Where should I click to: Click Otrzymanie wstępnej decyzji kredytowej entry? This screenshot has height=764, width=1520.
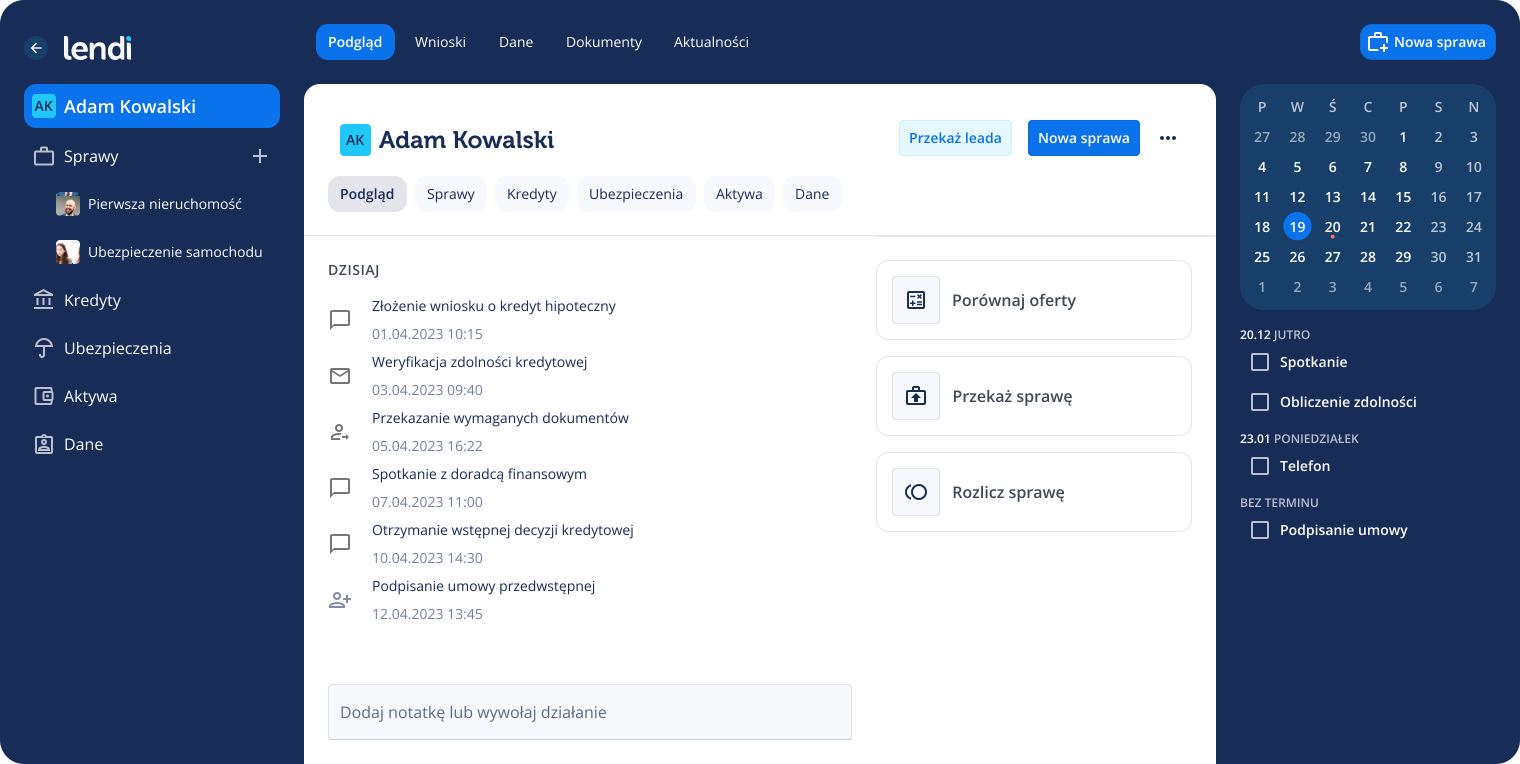tap(503, 530)
